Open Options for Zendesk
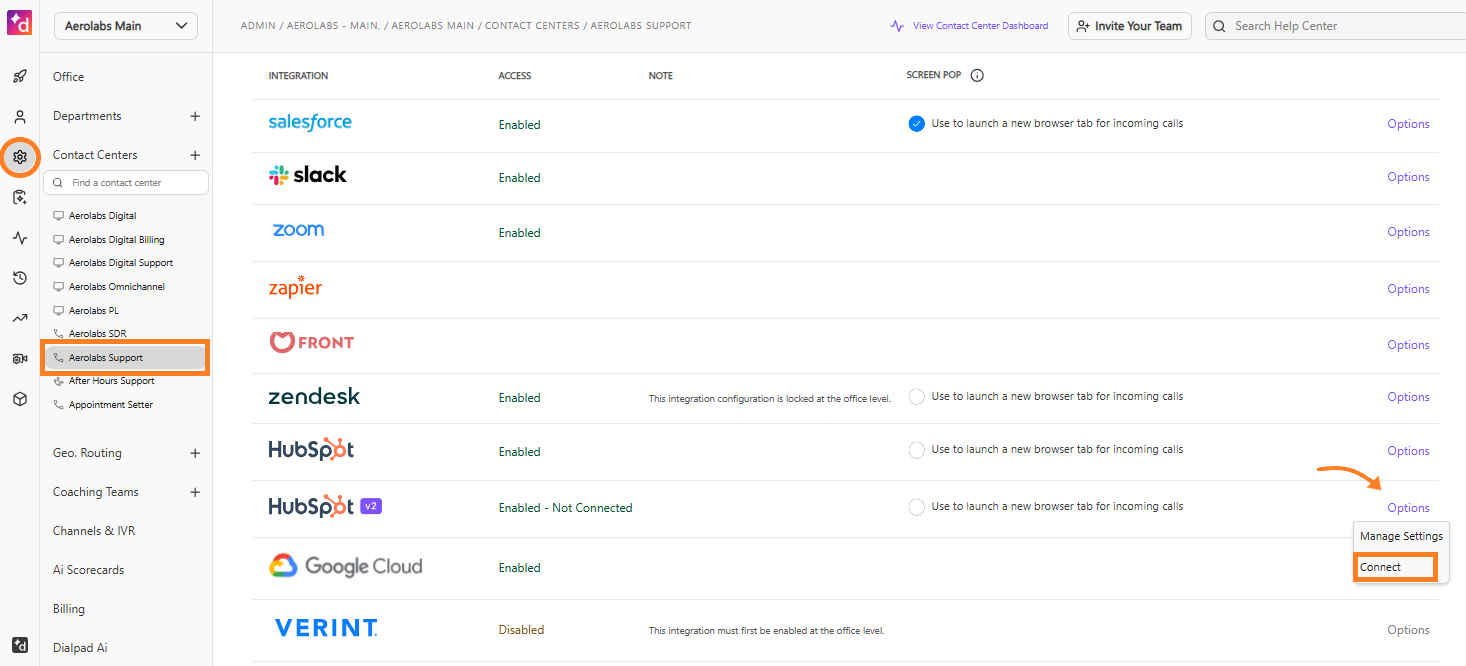Screen dimensions: 1466x666 coord(1408,397)
